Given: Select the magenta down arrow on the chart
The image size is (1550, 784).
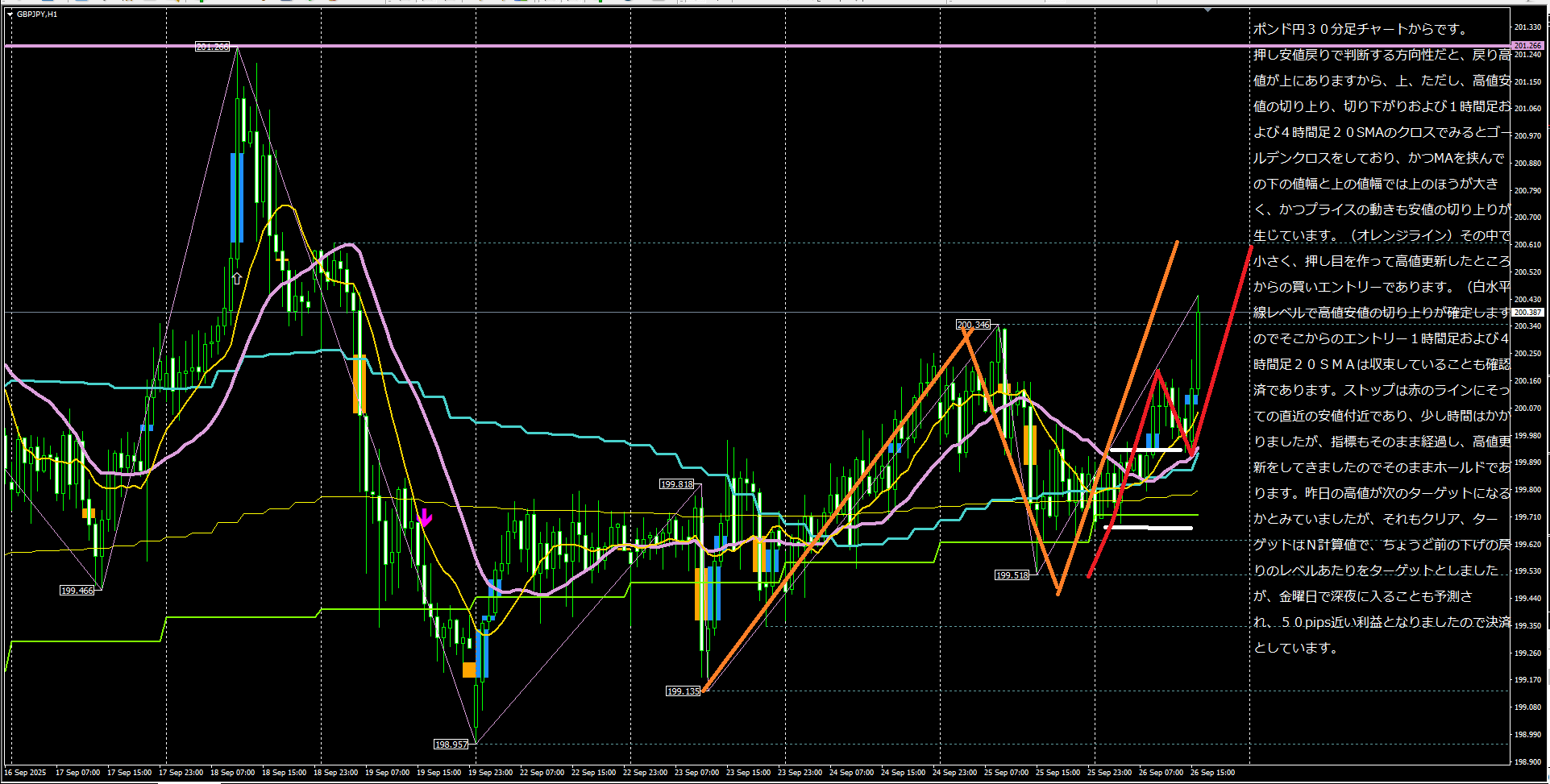Looking at the screenshot, I should click(x=426, y=517).
